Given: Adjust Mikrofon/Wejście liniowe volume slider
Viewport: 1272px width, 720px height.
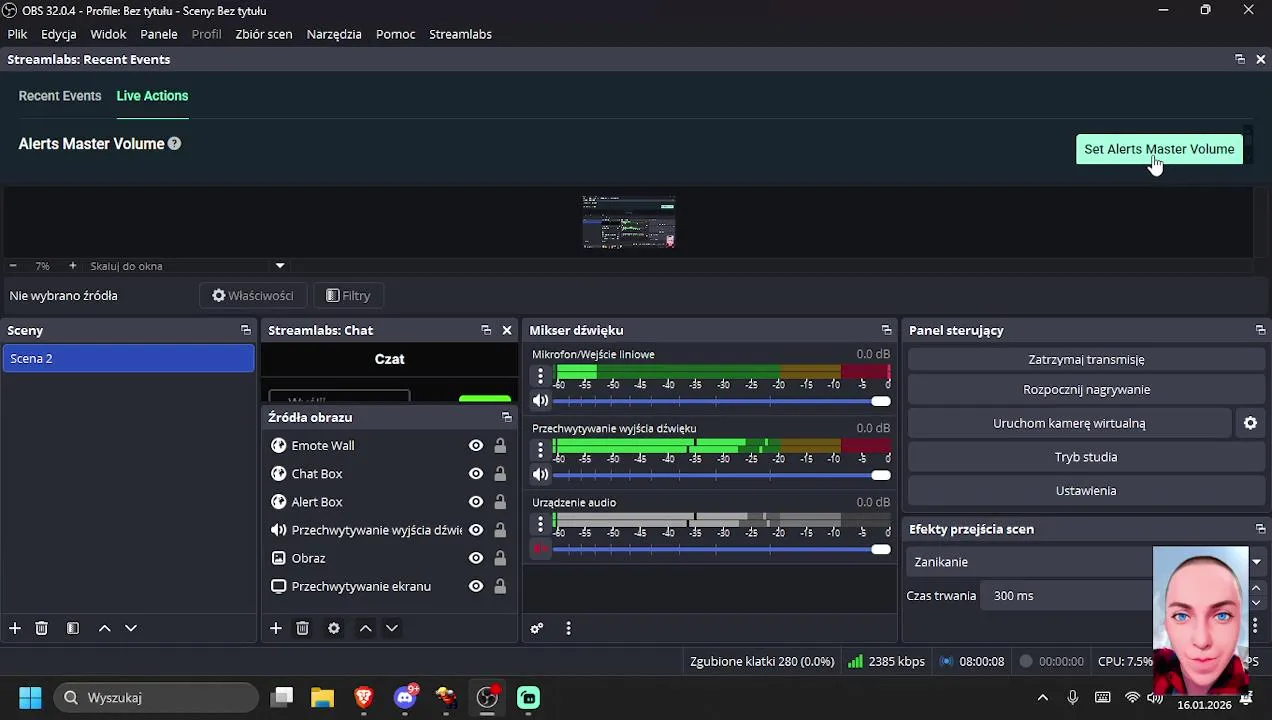Looking at the screenshot, I should [x=721, y=401].
